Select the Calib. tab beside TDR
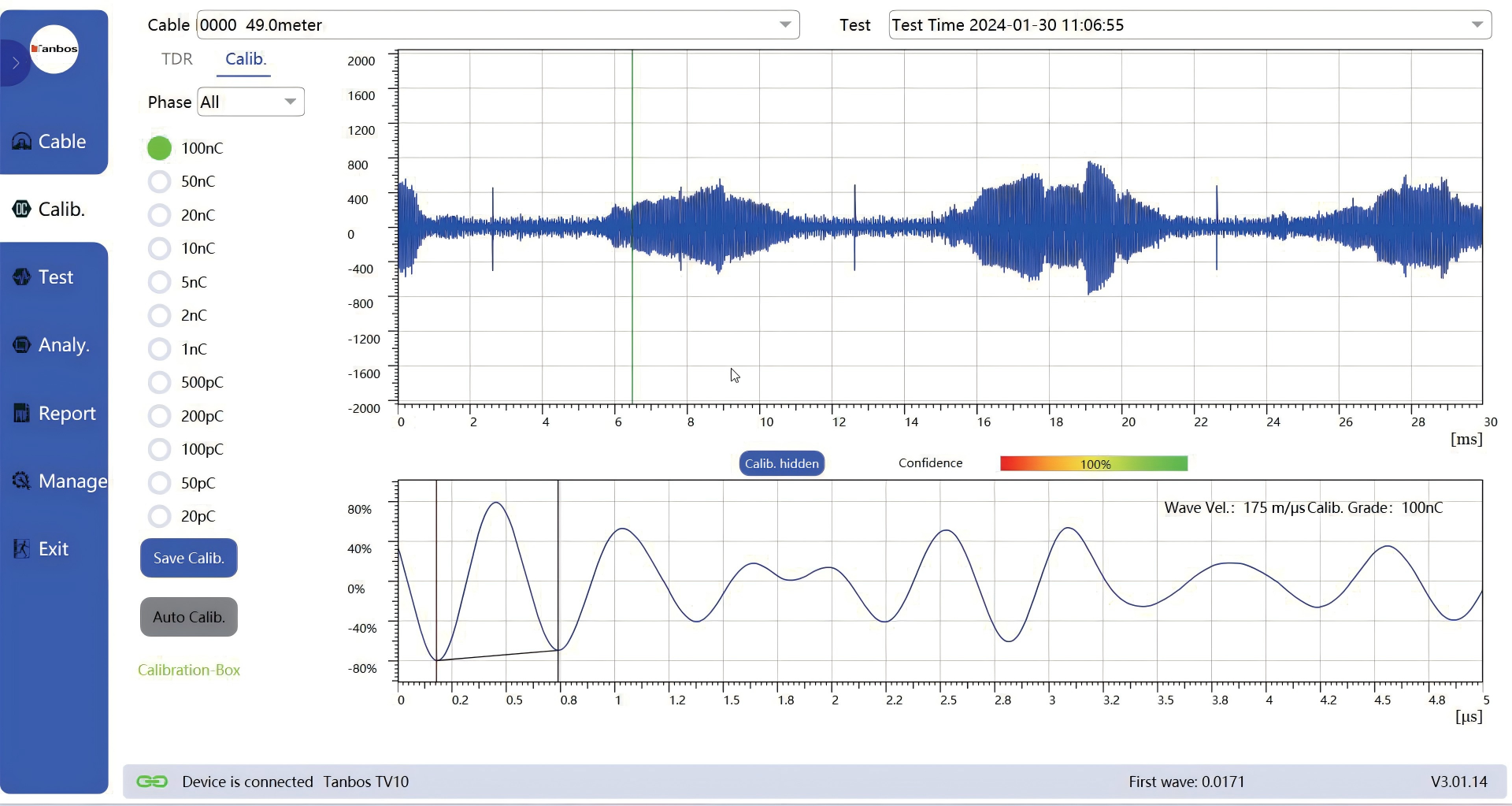Screen dimensions: 1512x806 [246, 59]
